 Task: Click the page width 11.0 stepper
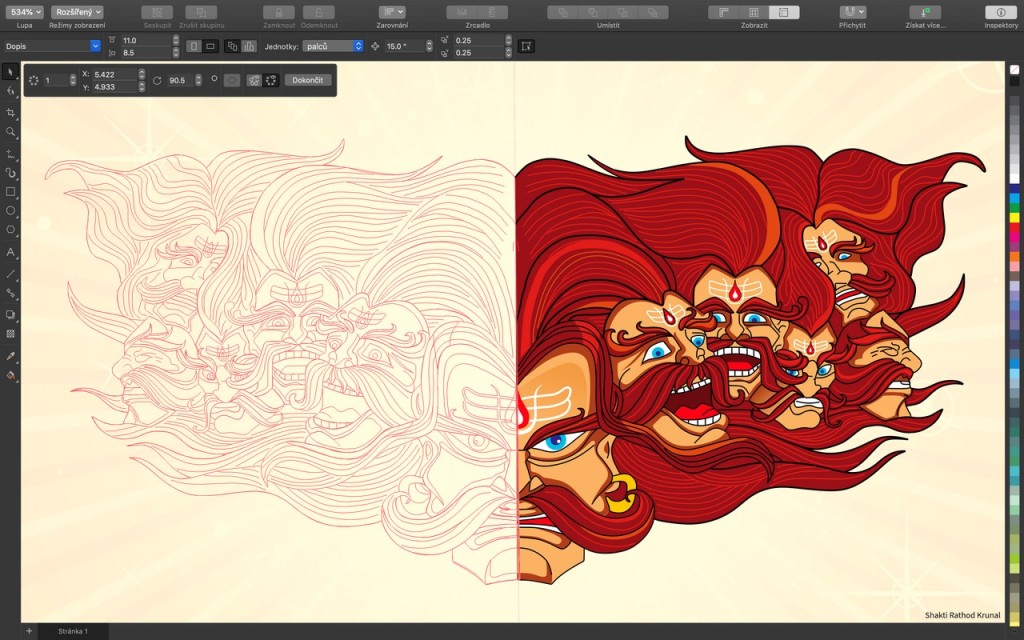pyautogui.click(x=176, y=40)
